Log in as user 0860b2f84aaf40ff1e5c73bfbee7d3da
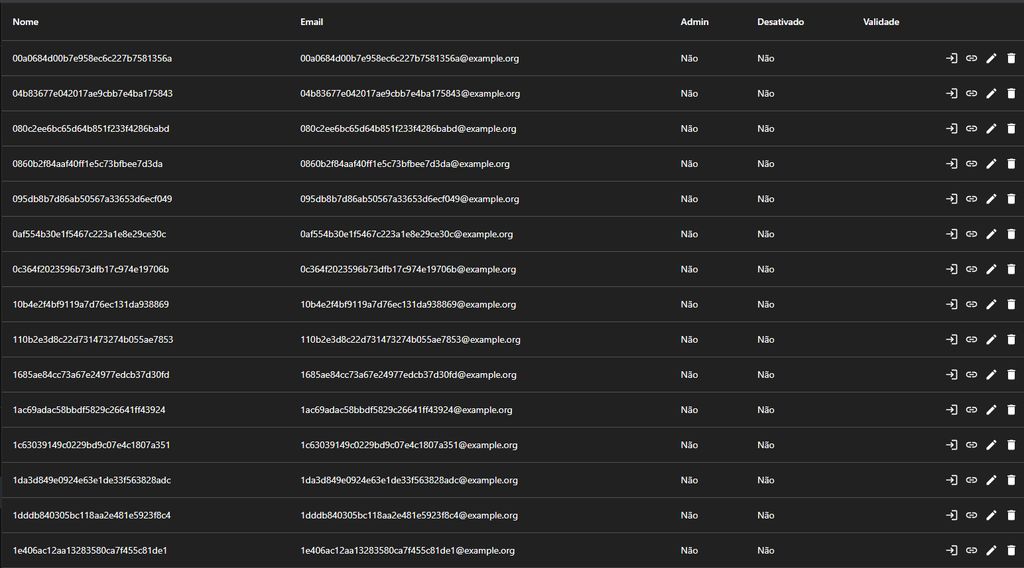Screen dimensions: 1024x568 pos(952,164)
